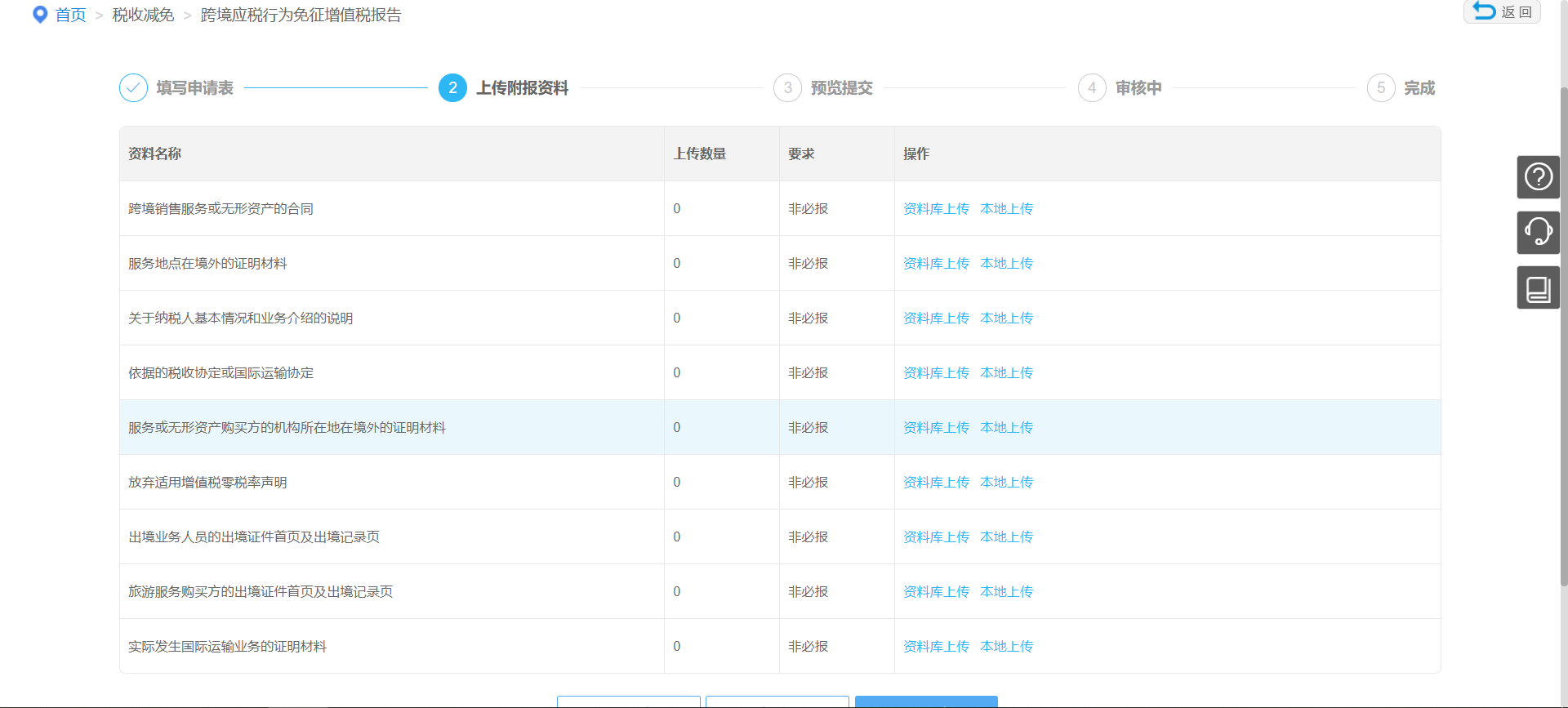This screenshot has height=708, width=1568.
Task: Click 资料库上传 for 服务地点在境外的证明材料
Action: 936,263
